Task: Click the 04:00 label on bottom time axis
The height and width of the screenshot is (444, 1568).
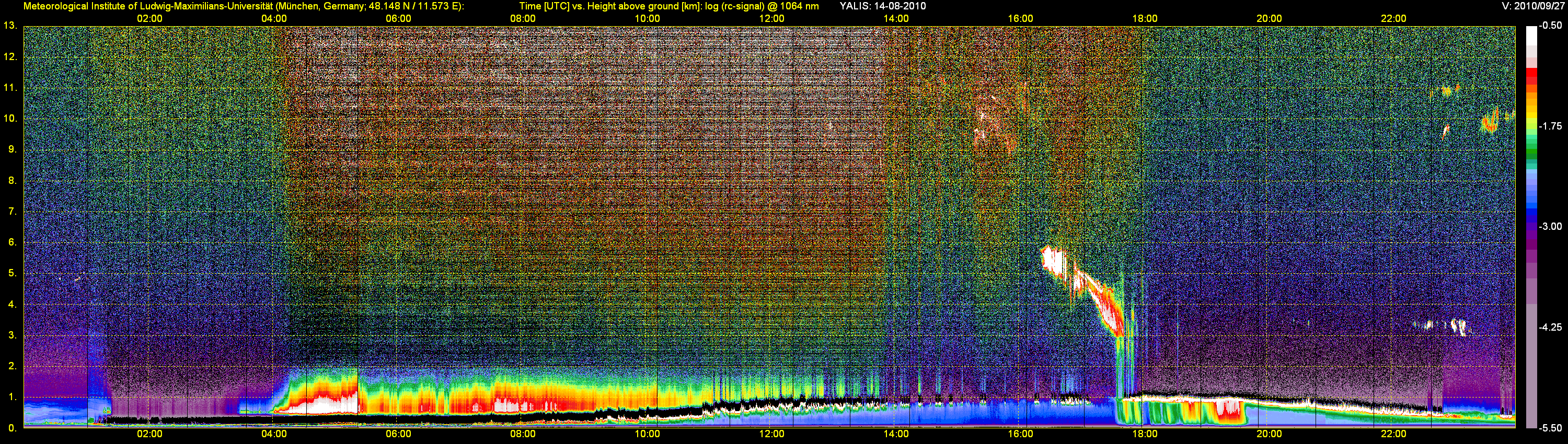Action: [274, 434]
